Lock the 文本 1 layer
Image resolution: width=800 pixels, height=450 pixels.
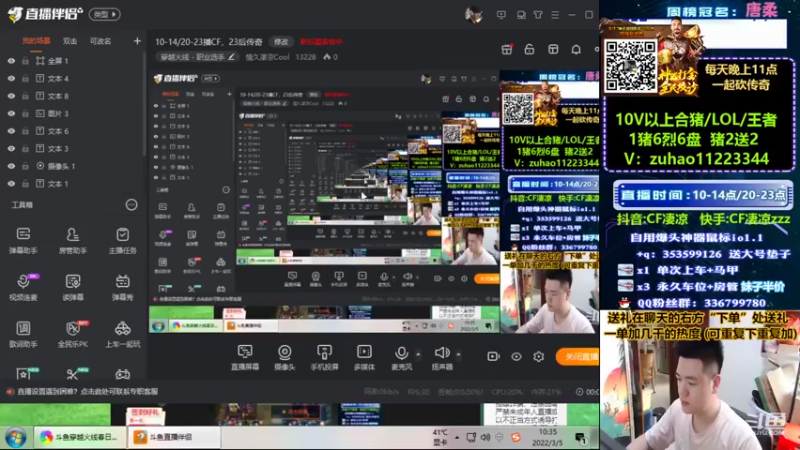pyautogui.click(x=25, y=184)
